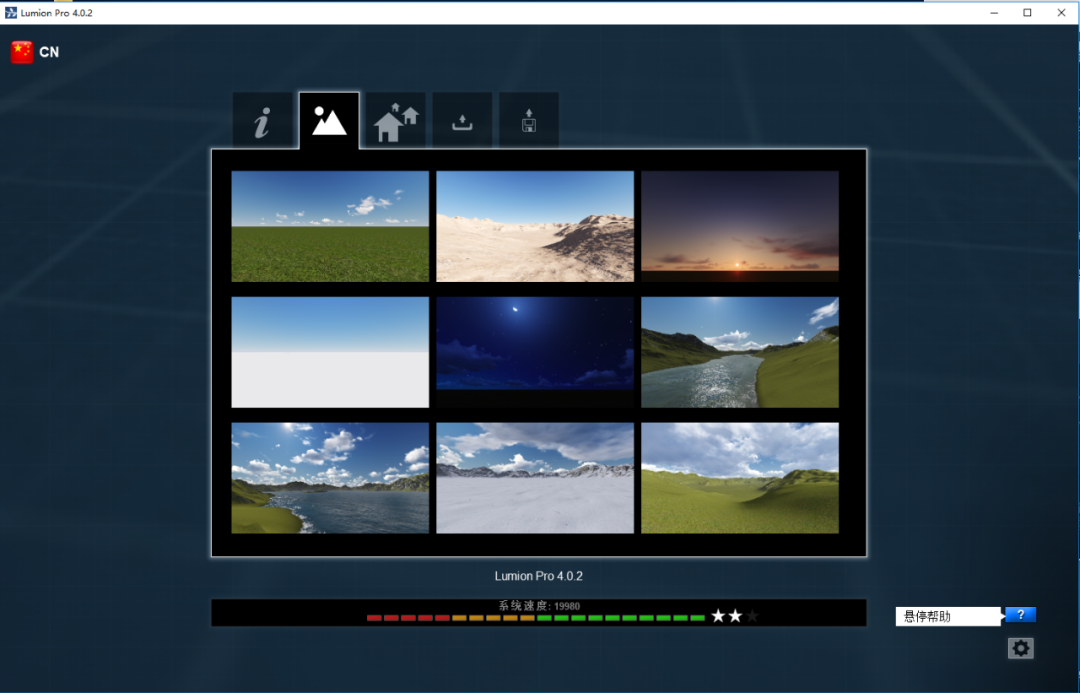The image size is (1080, 693).
Task: Click the blue question mark help button
Action: point(1020,614)
